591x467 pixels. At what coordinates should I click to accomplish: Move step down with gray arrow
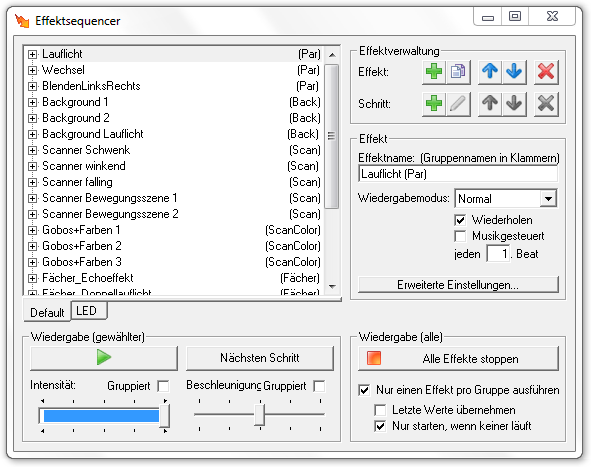pyautogui.click(x=514, y=104)
